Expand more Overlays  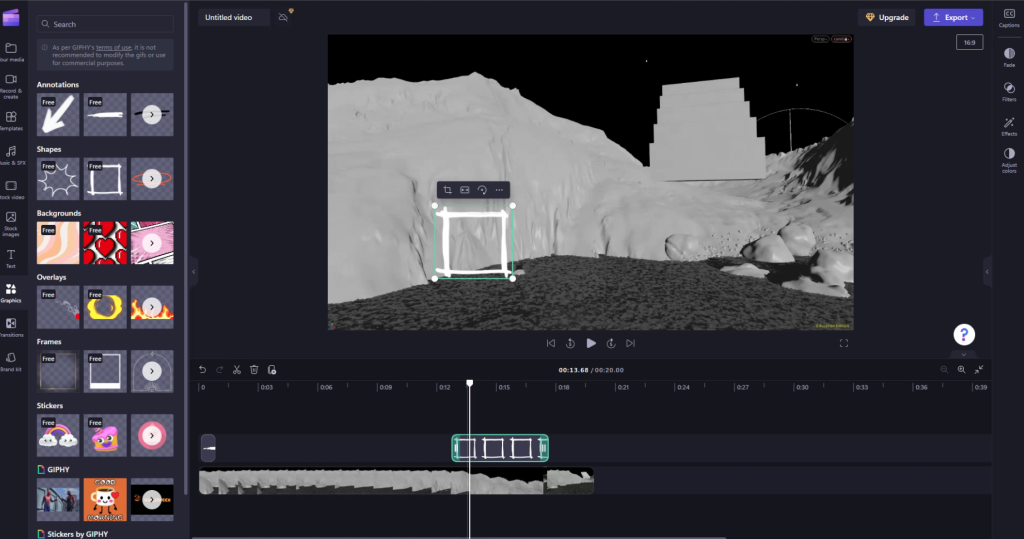(x=152, y=306)
